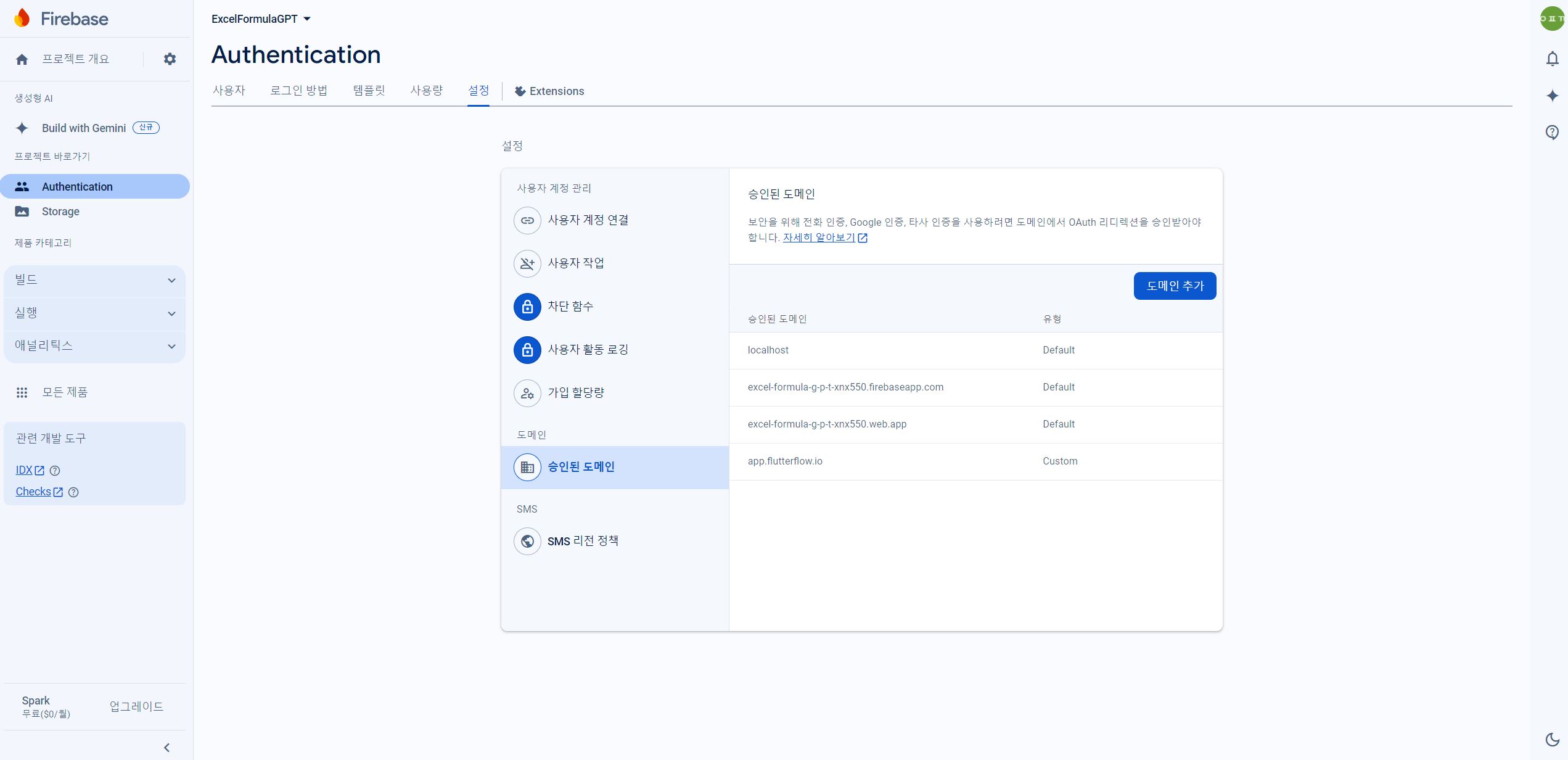Click the help icon next to Checks

click(73, 492)
